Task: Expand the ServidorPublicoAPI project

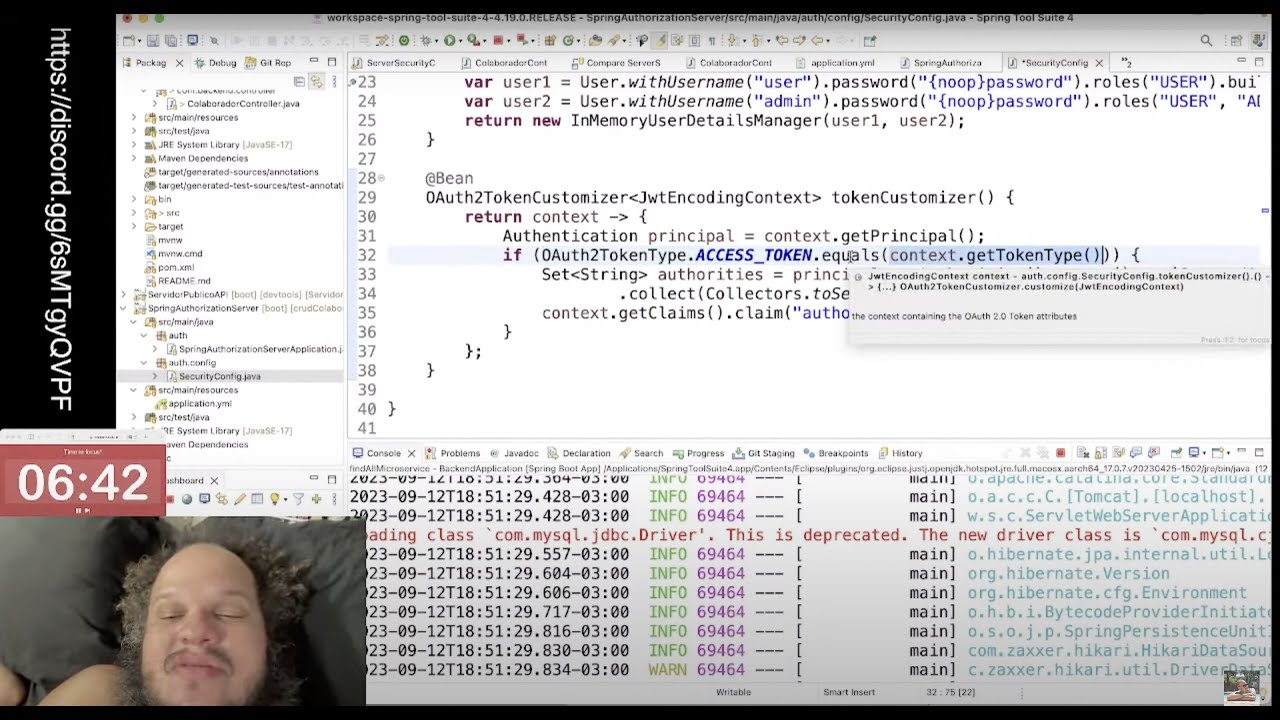Action: [124, 295]
